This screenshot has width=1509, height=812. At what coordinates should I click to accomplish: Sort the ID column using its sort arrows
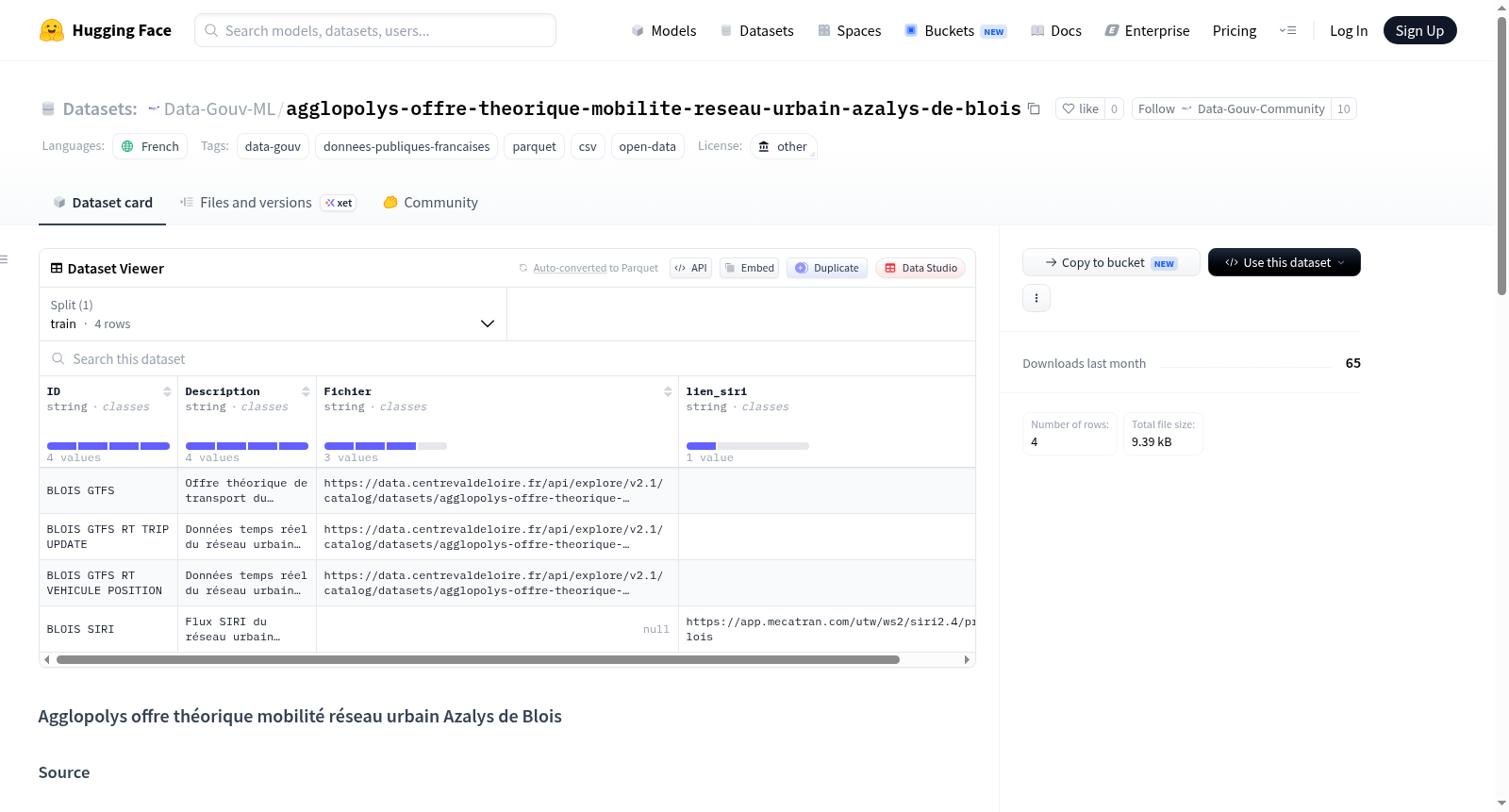pos(167,391)
